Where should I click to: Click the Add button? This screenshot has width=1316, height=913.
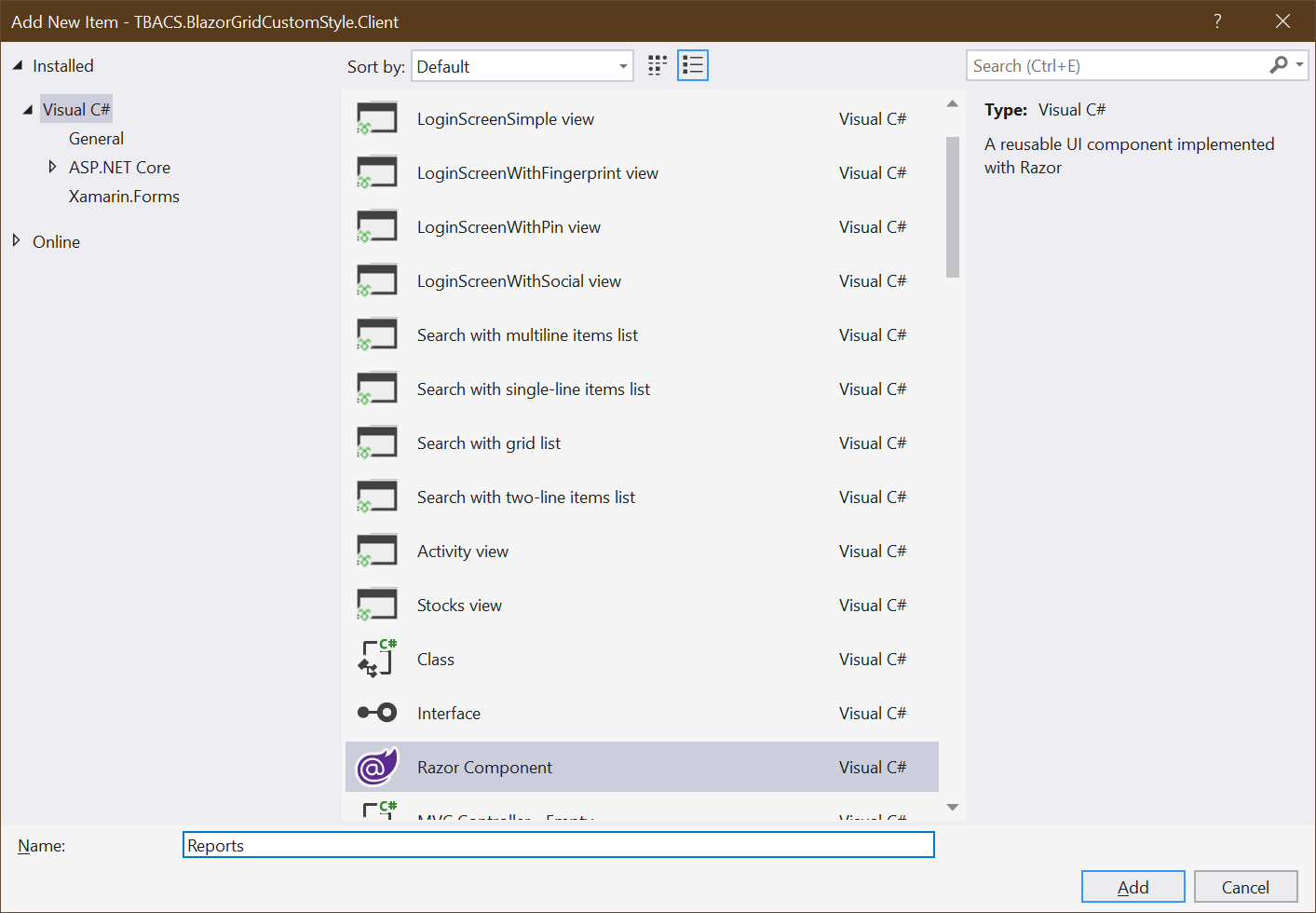pyautogui.click(x=1133, y=886)
